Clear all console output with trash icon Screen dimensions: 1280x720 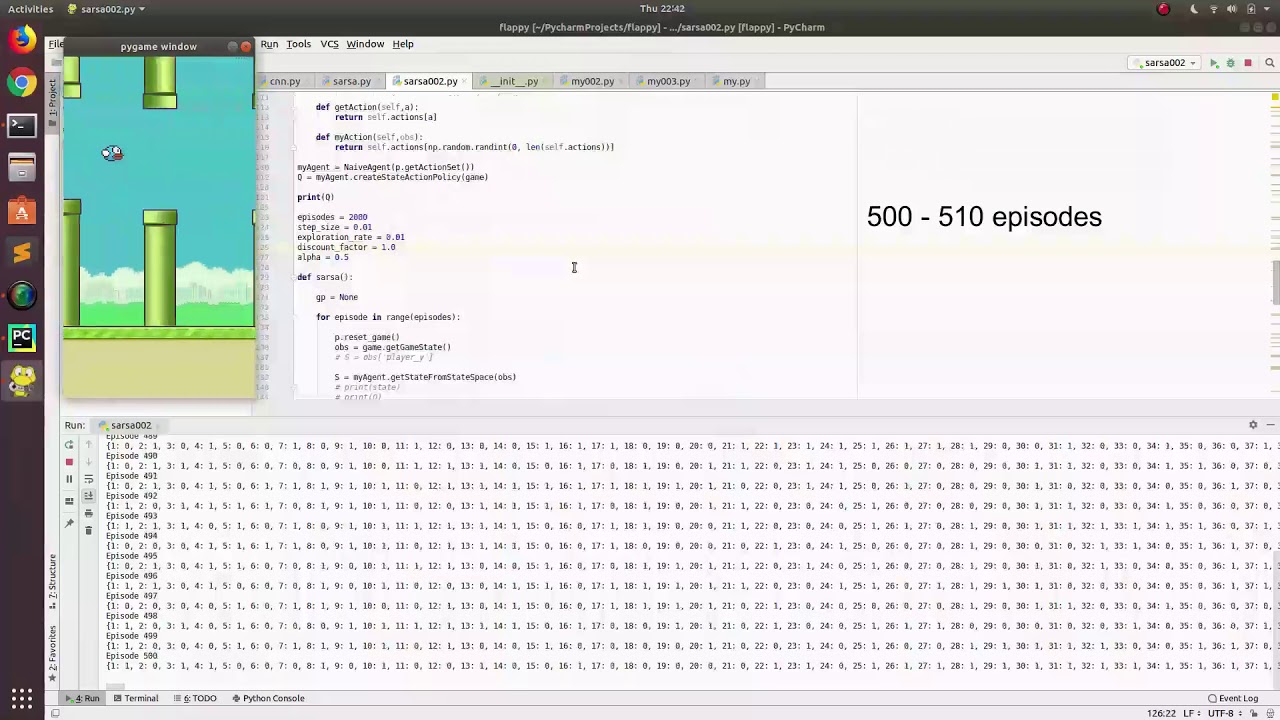coord(88,530)
